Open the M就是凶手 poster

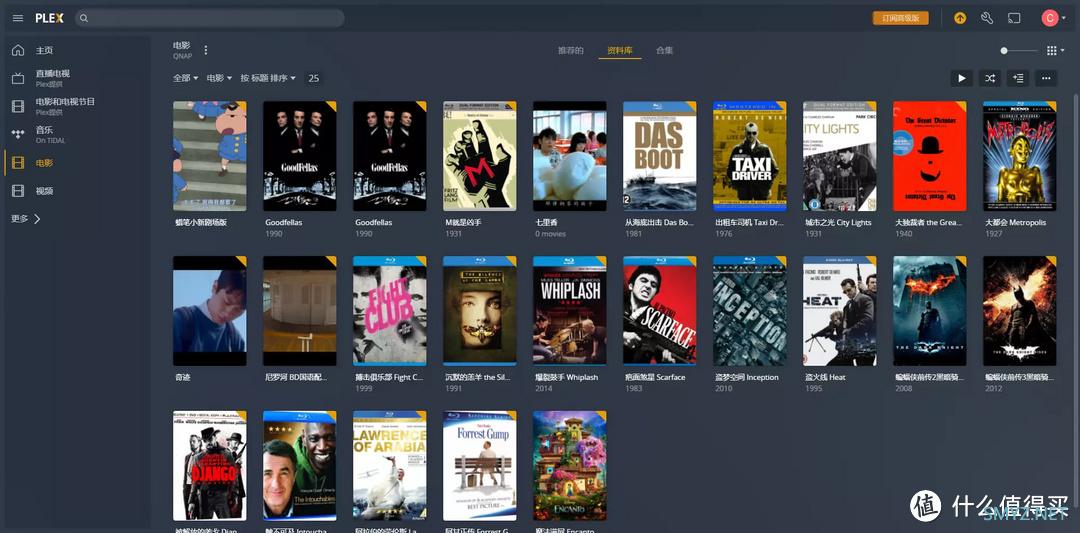[479, 156]
